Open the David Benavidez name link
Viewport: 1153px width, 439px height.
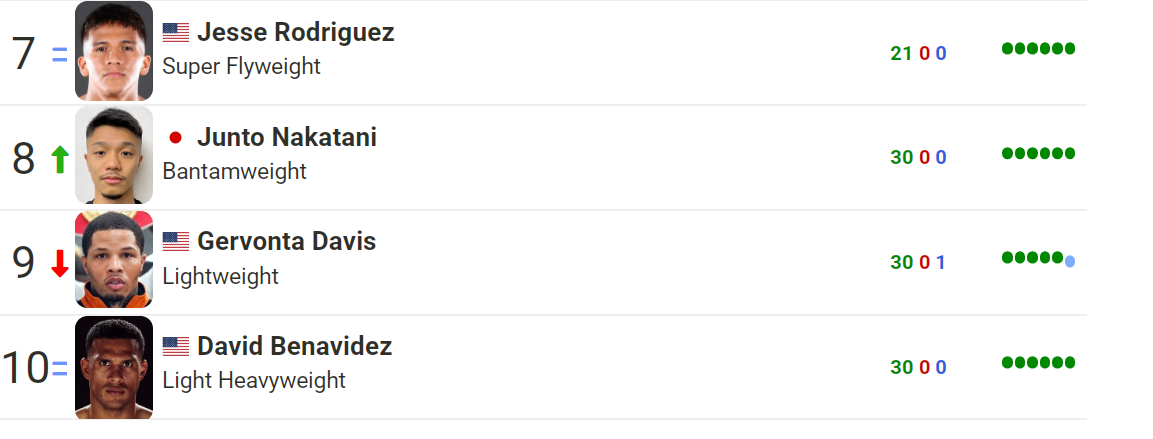294,346
